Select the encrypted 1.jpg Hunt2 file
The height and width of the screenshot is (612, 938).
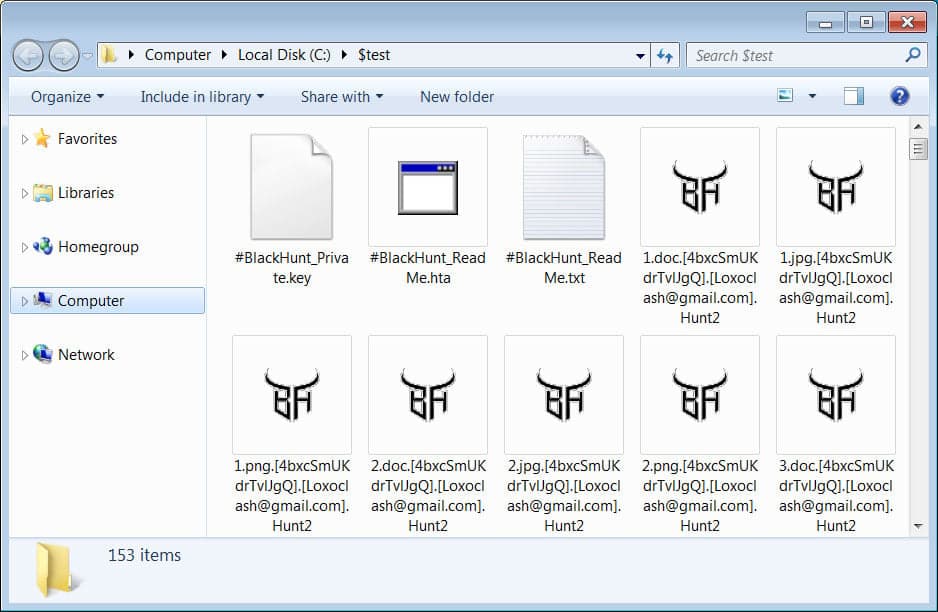point(835,187)
